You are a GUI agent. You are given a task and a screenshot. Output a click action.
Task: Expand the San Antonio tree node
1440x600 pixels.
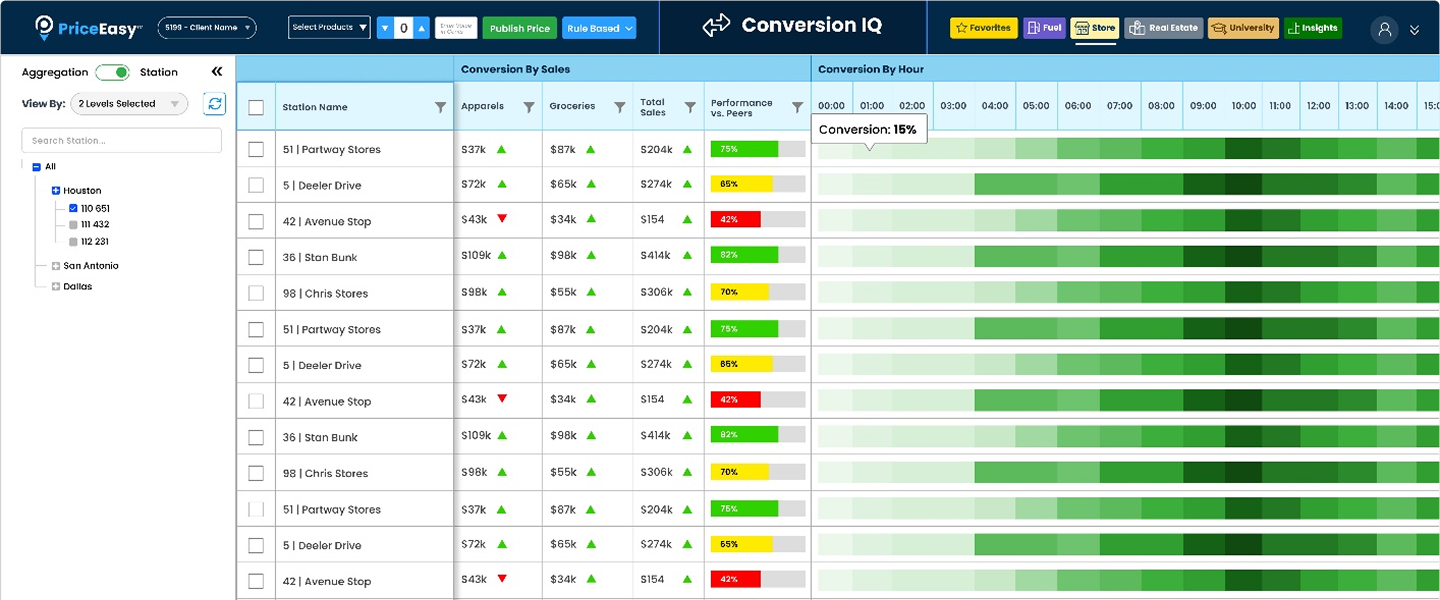tap(57, 266)
